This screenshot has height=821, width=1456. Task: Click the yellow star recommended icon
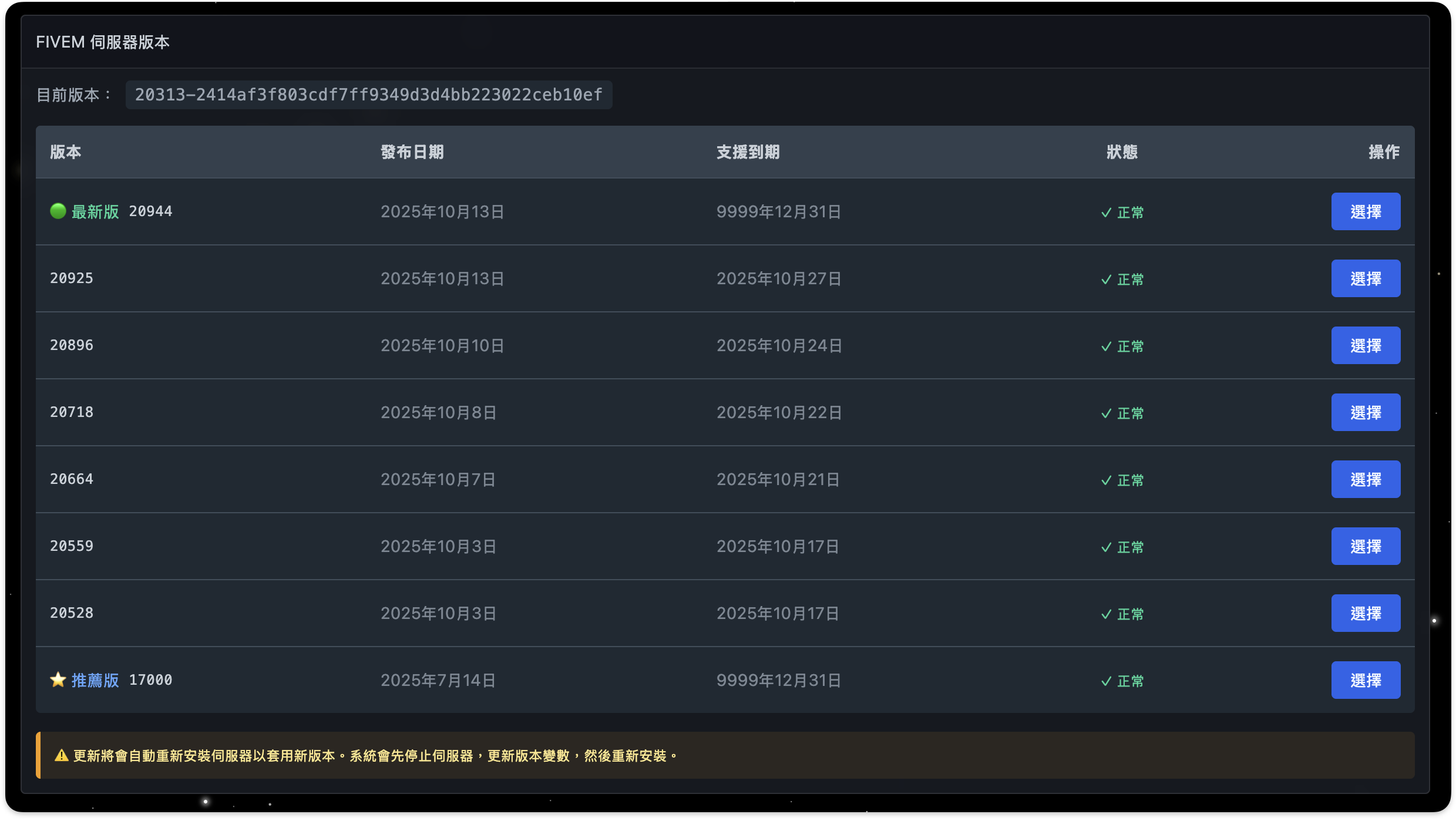pos(58,679)
